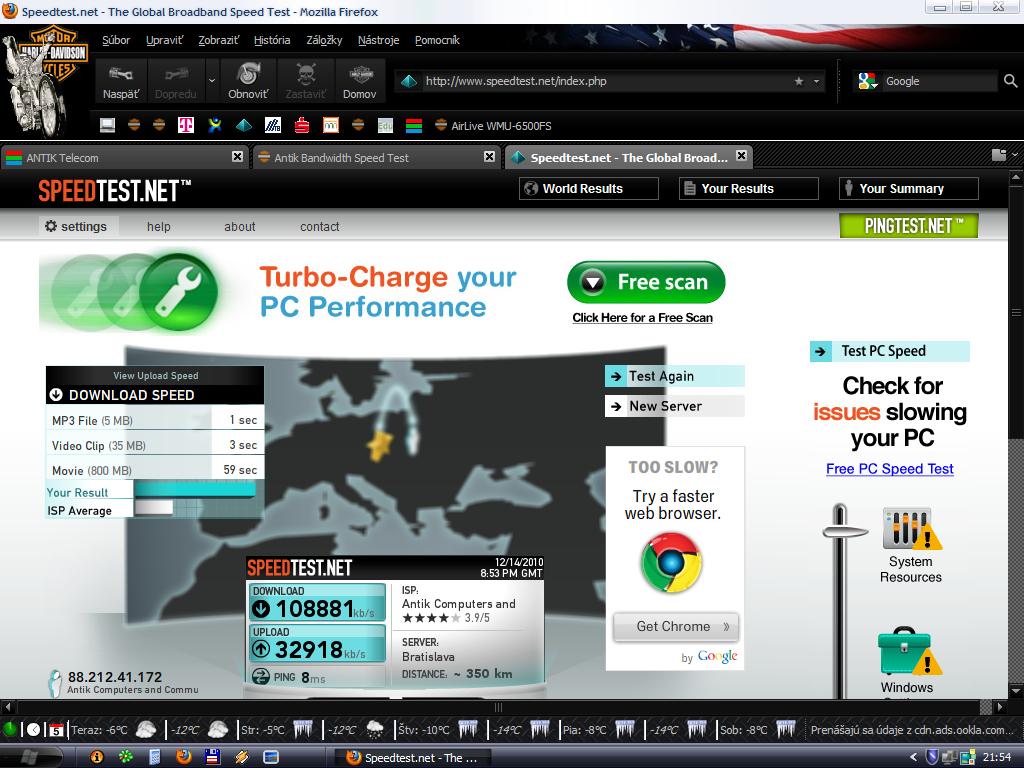Click the Get Chrome button

[x=676, y=626]
